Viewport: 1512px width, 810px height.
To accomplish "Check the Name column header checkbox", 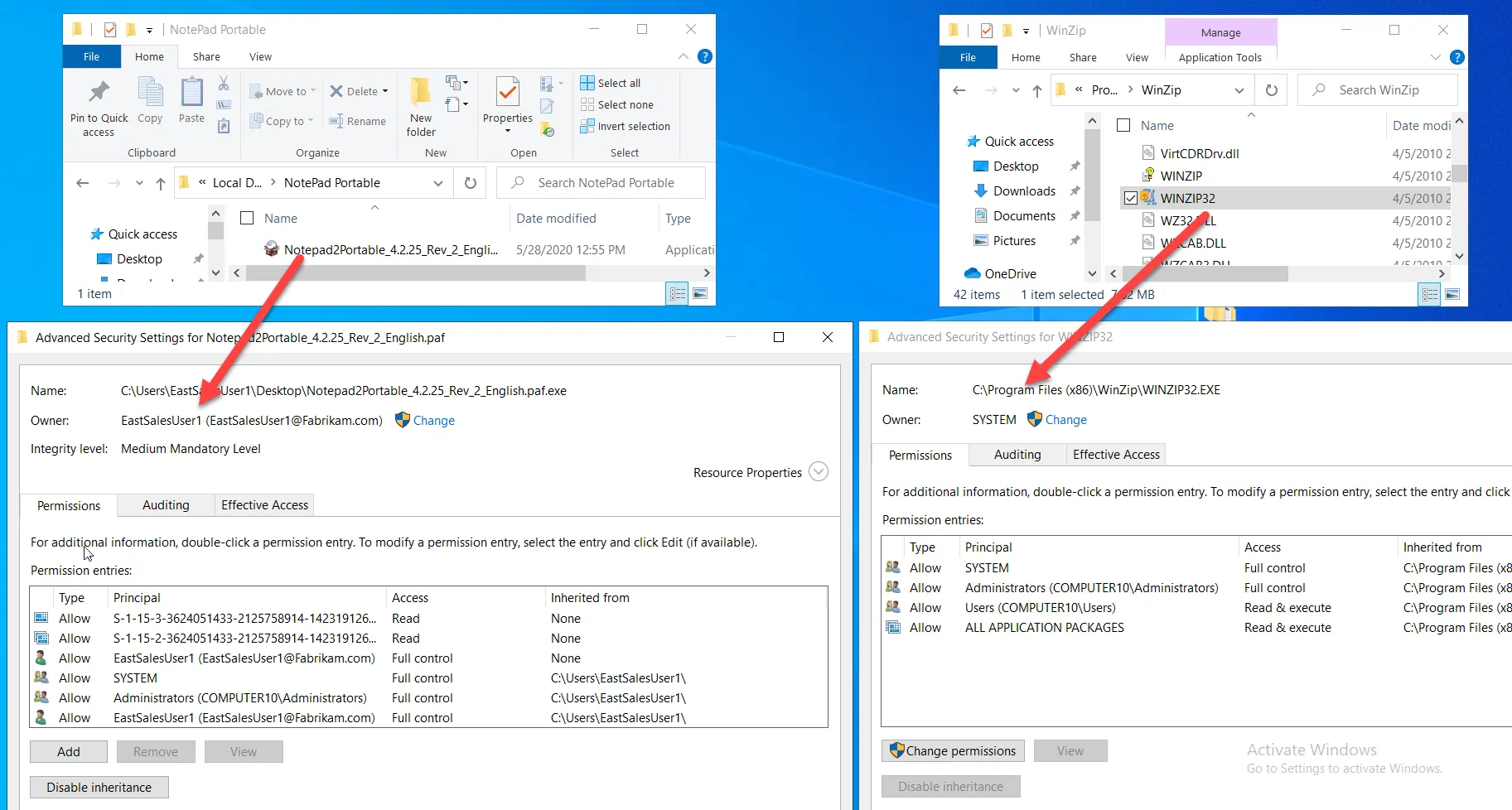I will click(1123, 125).
